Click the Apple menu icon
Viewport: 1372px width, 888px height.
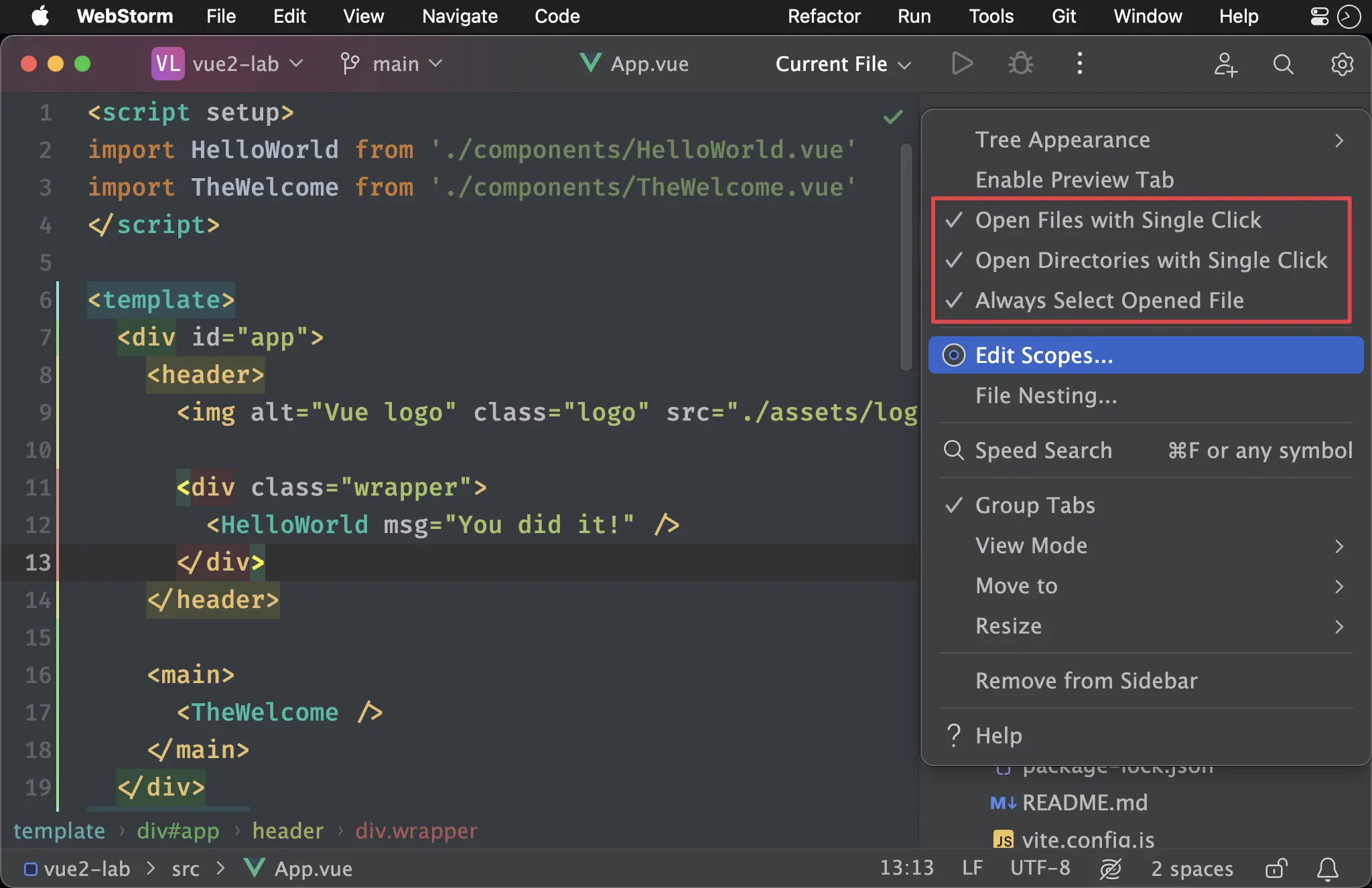click(40, 16)
